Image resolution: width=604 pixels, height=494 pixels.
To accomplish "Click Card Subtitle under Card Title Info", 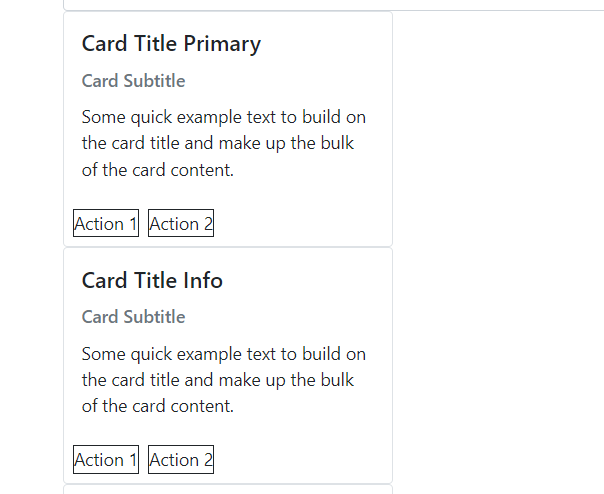I will [133, 317].
